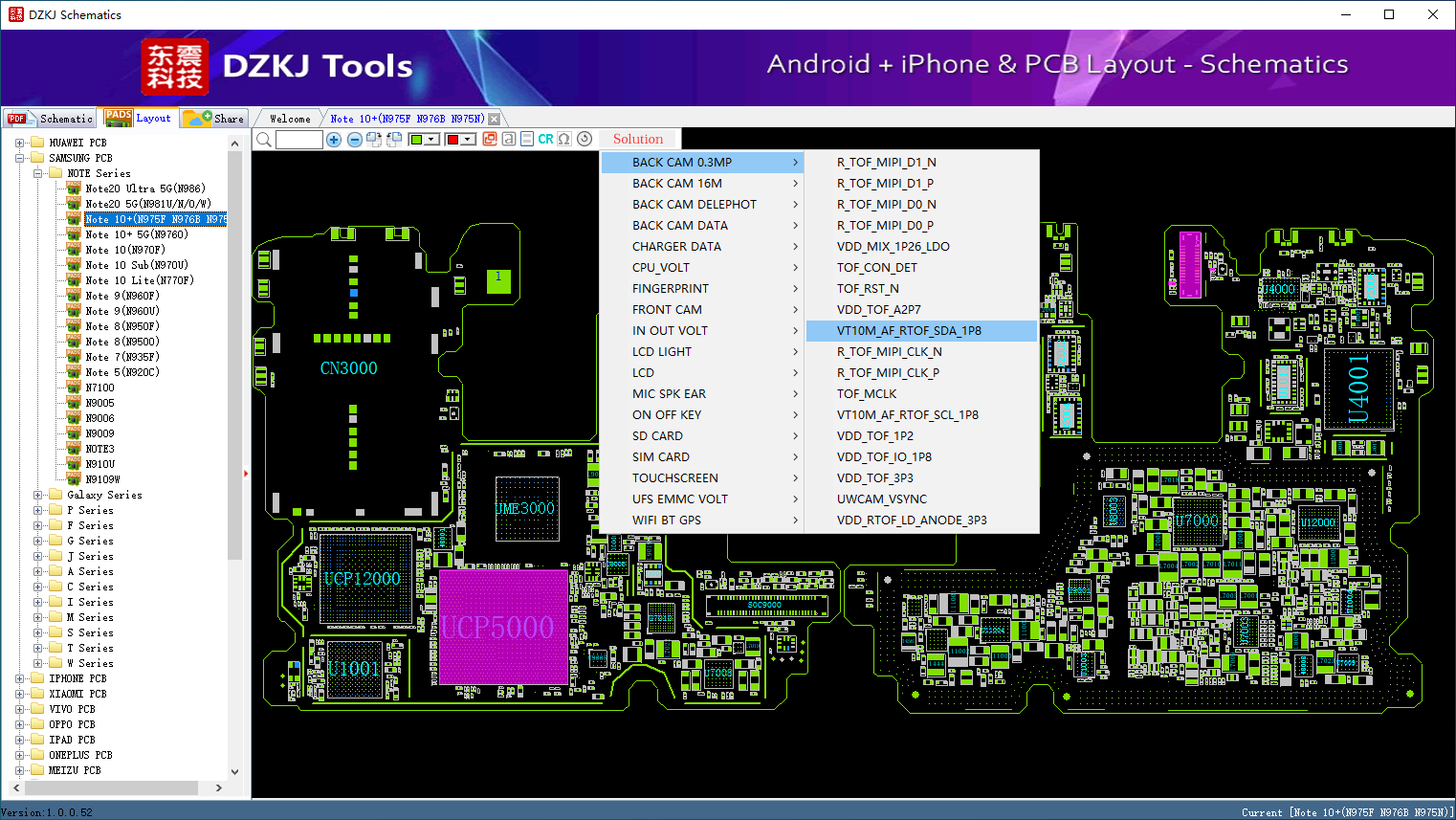The height and width of the screenshot is (820, 1456).
Task: Click the folder icon beside IPHONE PCB
Action: point(37,678)
